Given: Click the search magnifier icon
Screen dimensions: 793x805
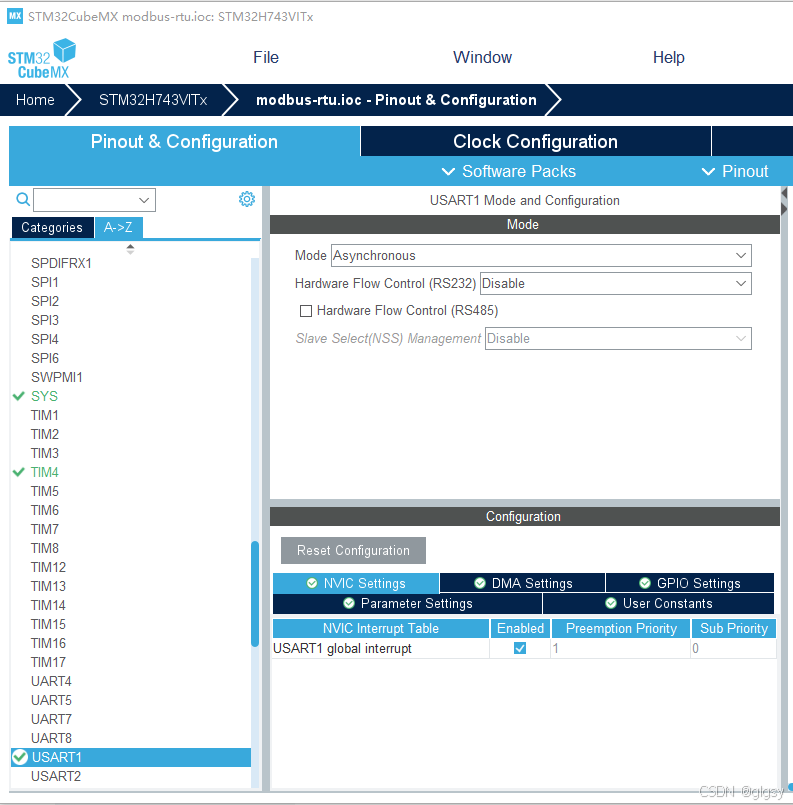Looking at the screenshot, I should (x=23, y=199).
